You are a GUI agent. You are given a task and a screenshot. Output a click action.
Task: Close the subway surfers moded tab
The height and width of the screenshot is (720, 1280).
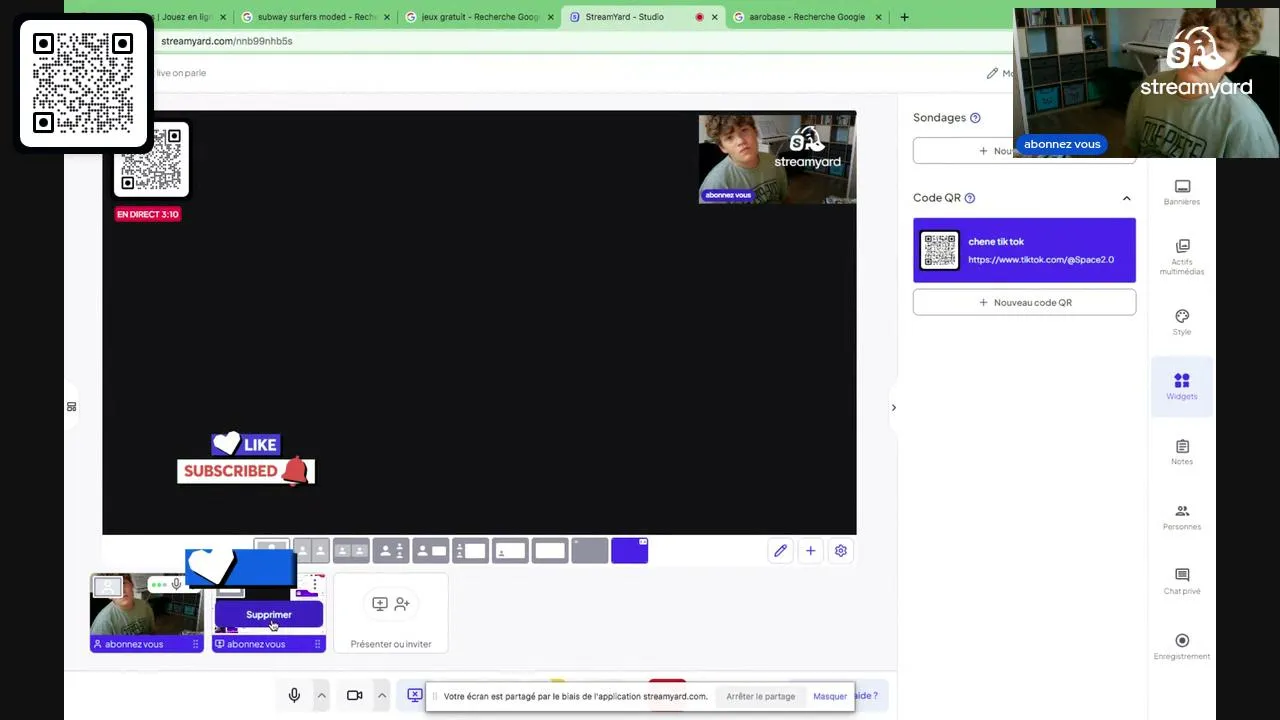pyautogui.click(x=387, y=17)
